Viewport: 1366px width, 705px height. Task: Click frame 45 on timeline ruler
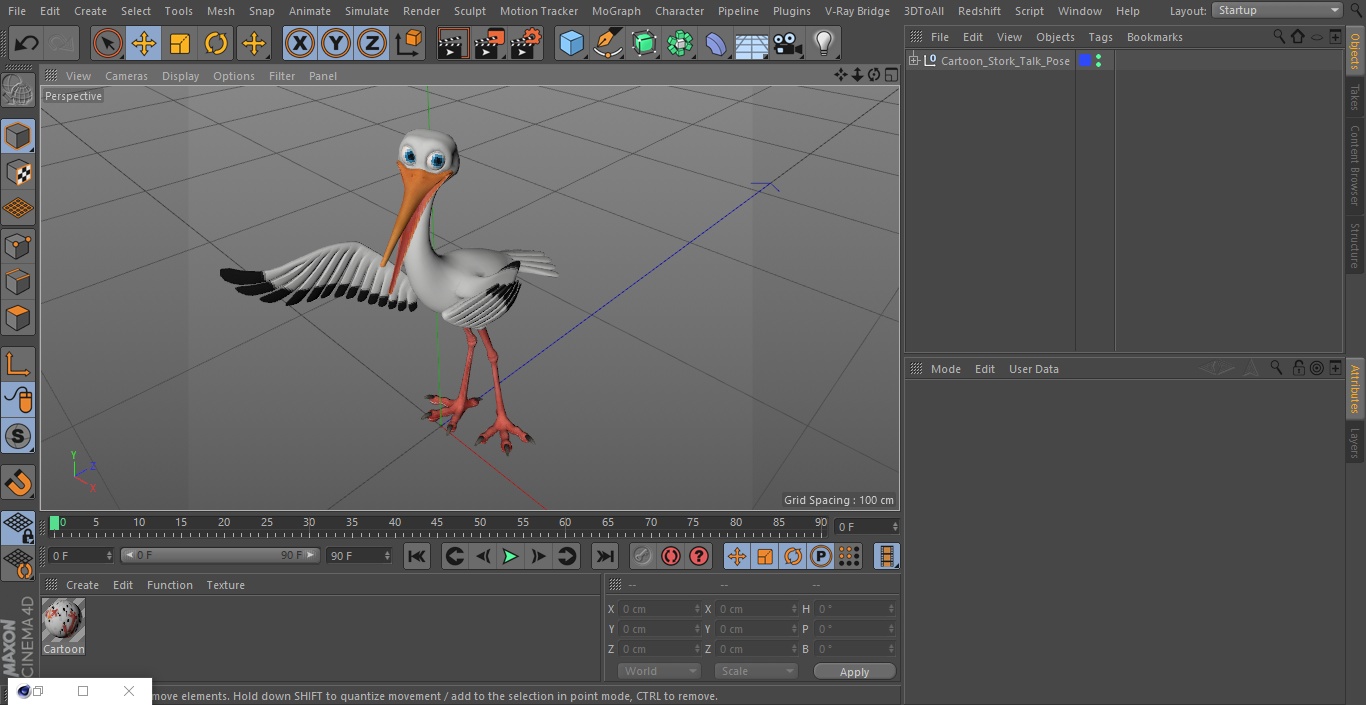pos(437,523)
